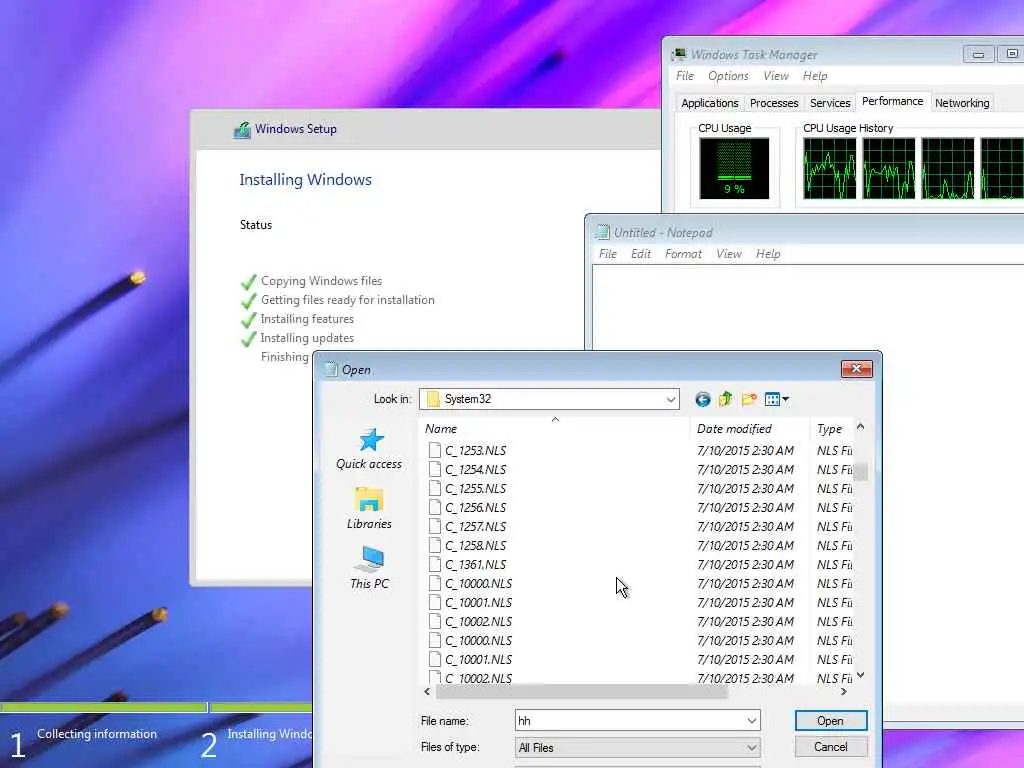Click the CPU Usage 9% meter in Task Manager

coord(734,168)
